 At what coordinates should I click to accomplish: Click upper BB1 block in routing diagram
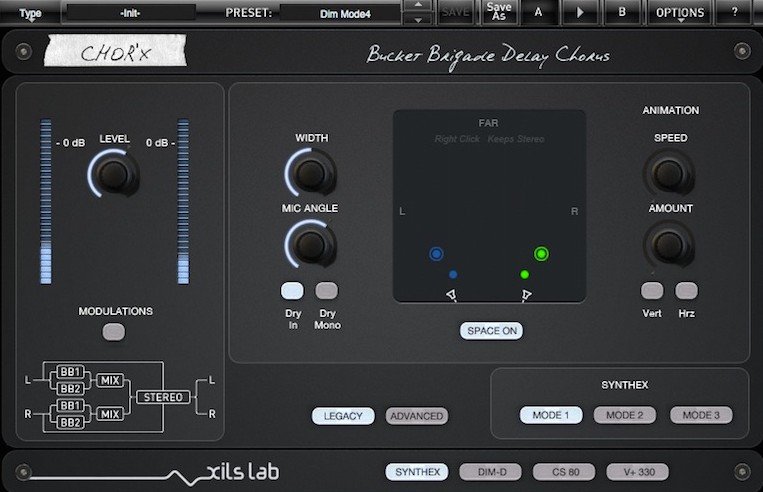(x=71, y=372)
